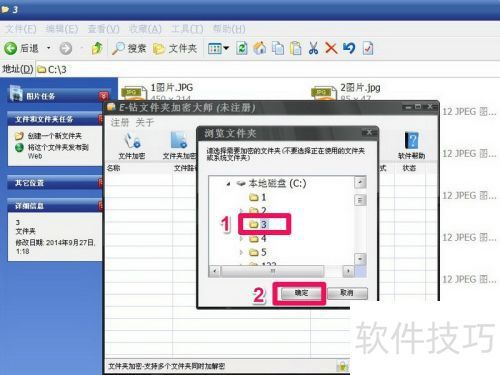Click the green Back arrow icon
The image size is (500, 375).
tap(10, 49)
